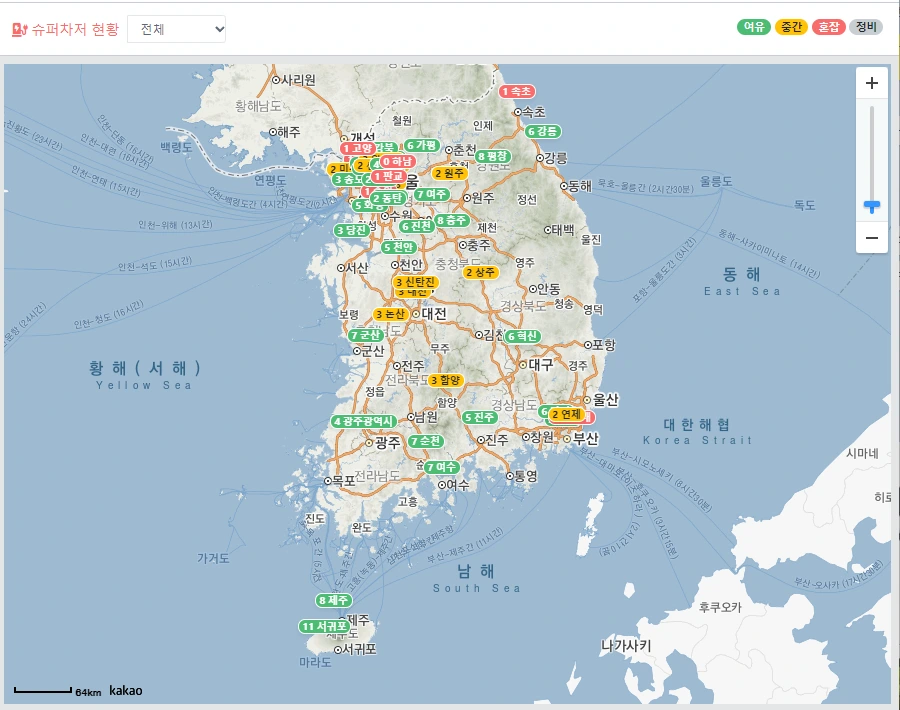Click the 동해 East Sea label
The width and height of the screenshot is (900, 710).
tap(742, 281)
